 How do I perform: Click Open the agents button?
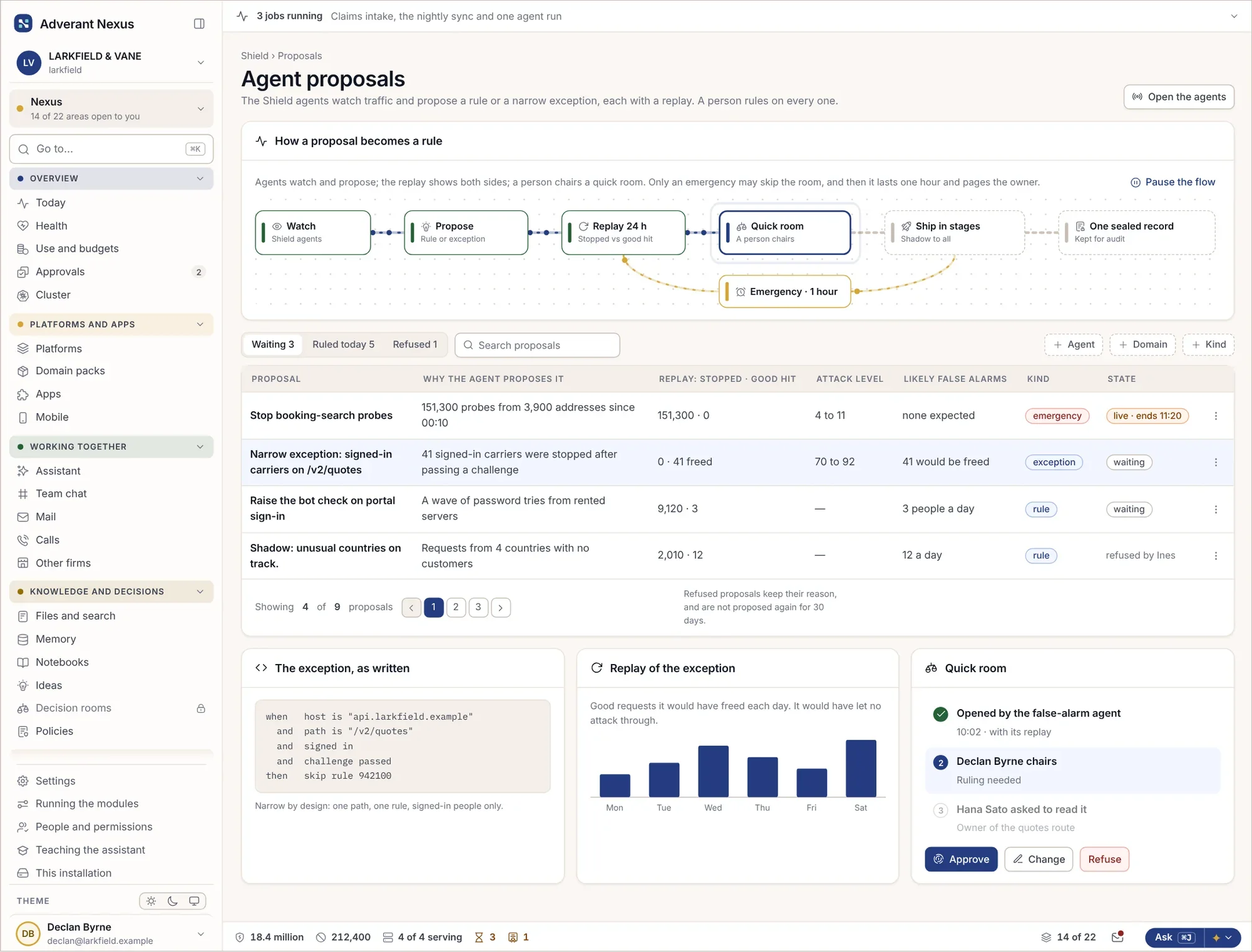1179,97
